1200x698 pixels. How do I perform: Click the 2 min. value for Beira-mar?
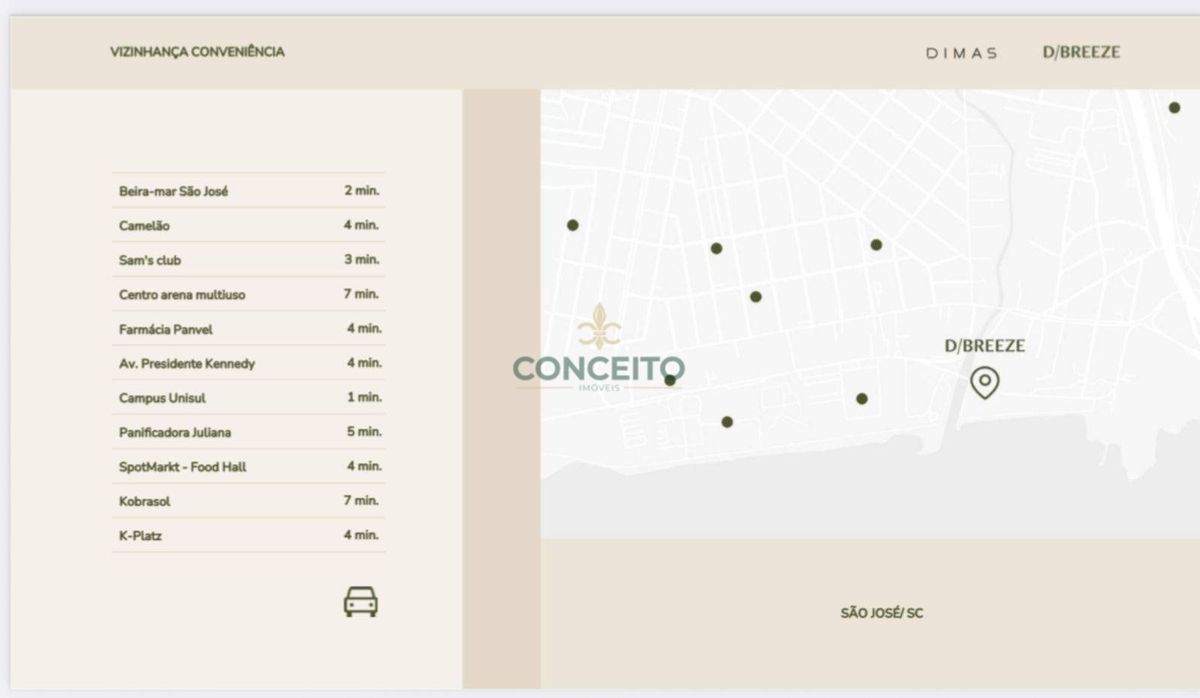[x=362, y=190]
